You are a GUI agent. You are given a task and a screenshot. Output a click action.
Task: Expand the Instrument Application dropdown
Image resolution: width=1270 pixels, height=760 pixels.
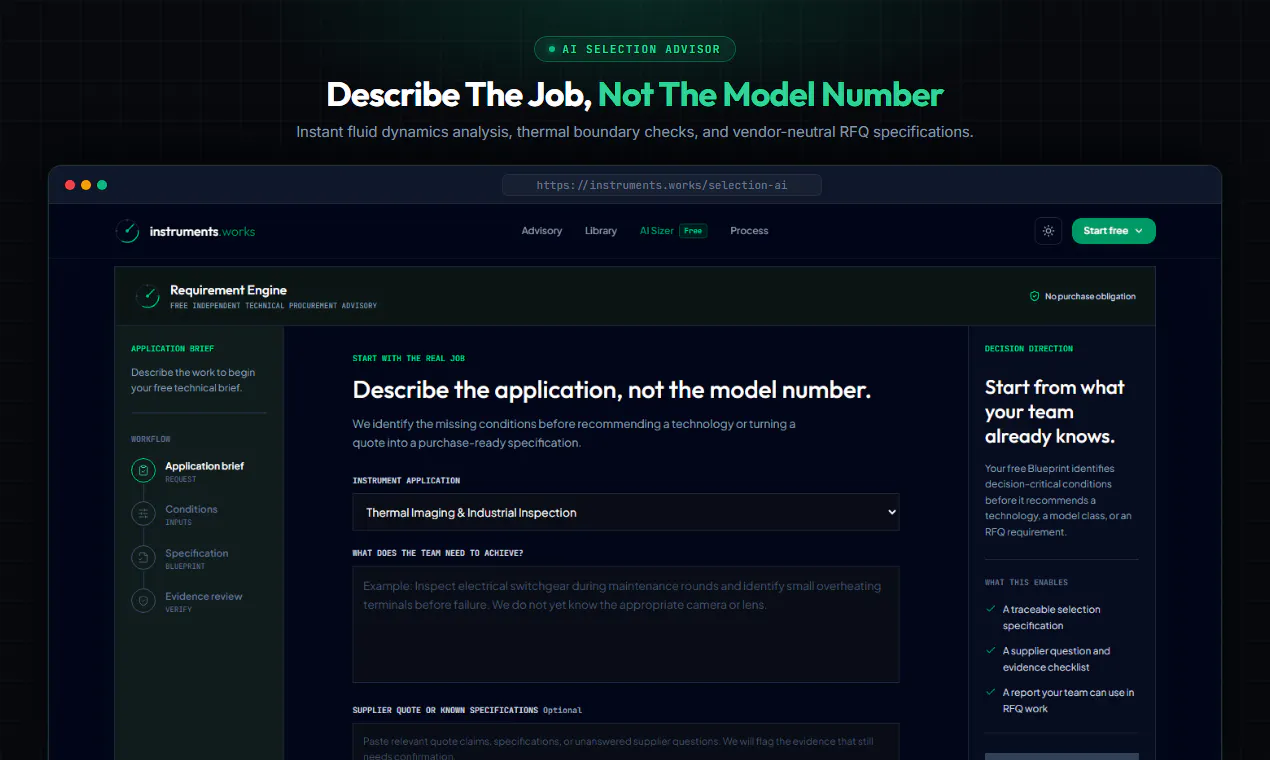click(x=626, y=512)
